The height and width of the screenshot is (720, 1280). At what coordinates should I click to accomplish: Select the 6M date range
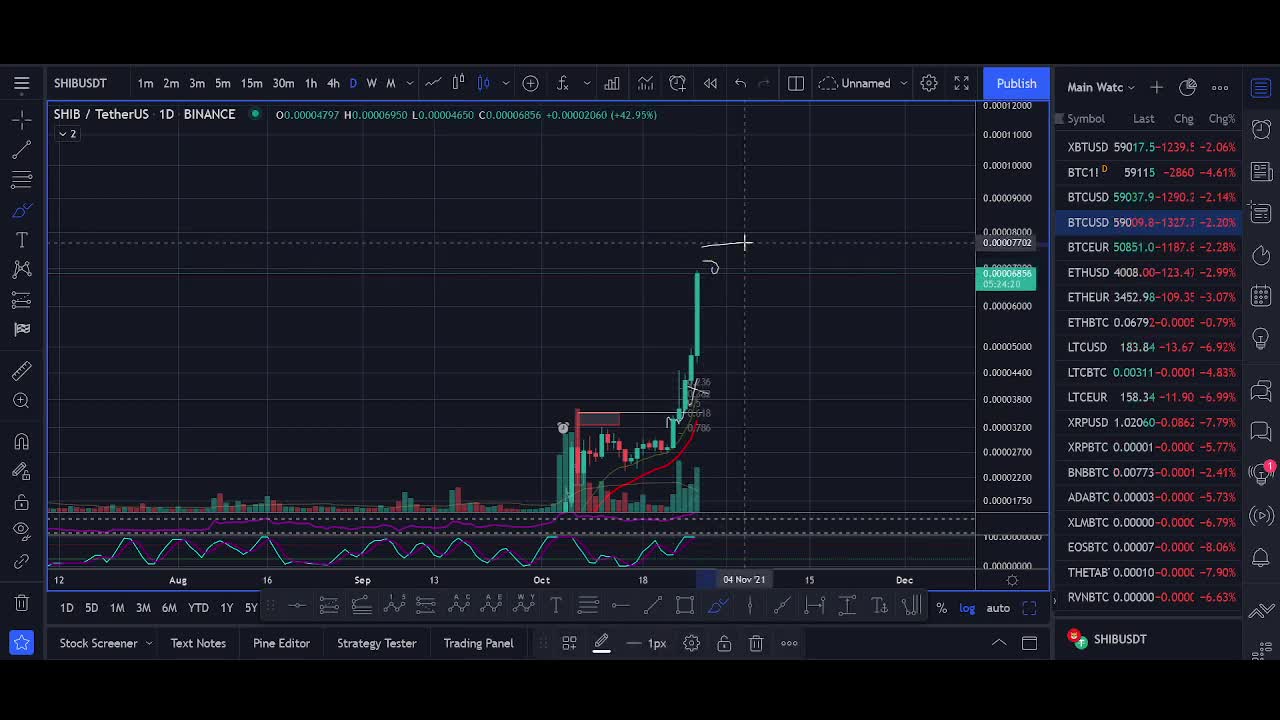pyautogui.click(x=169, y=608)
